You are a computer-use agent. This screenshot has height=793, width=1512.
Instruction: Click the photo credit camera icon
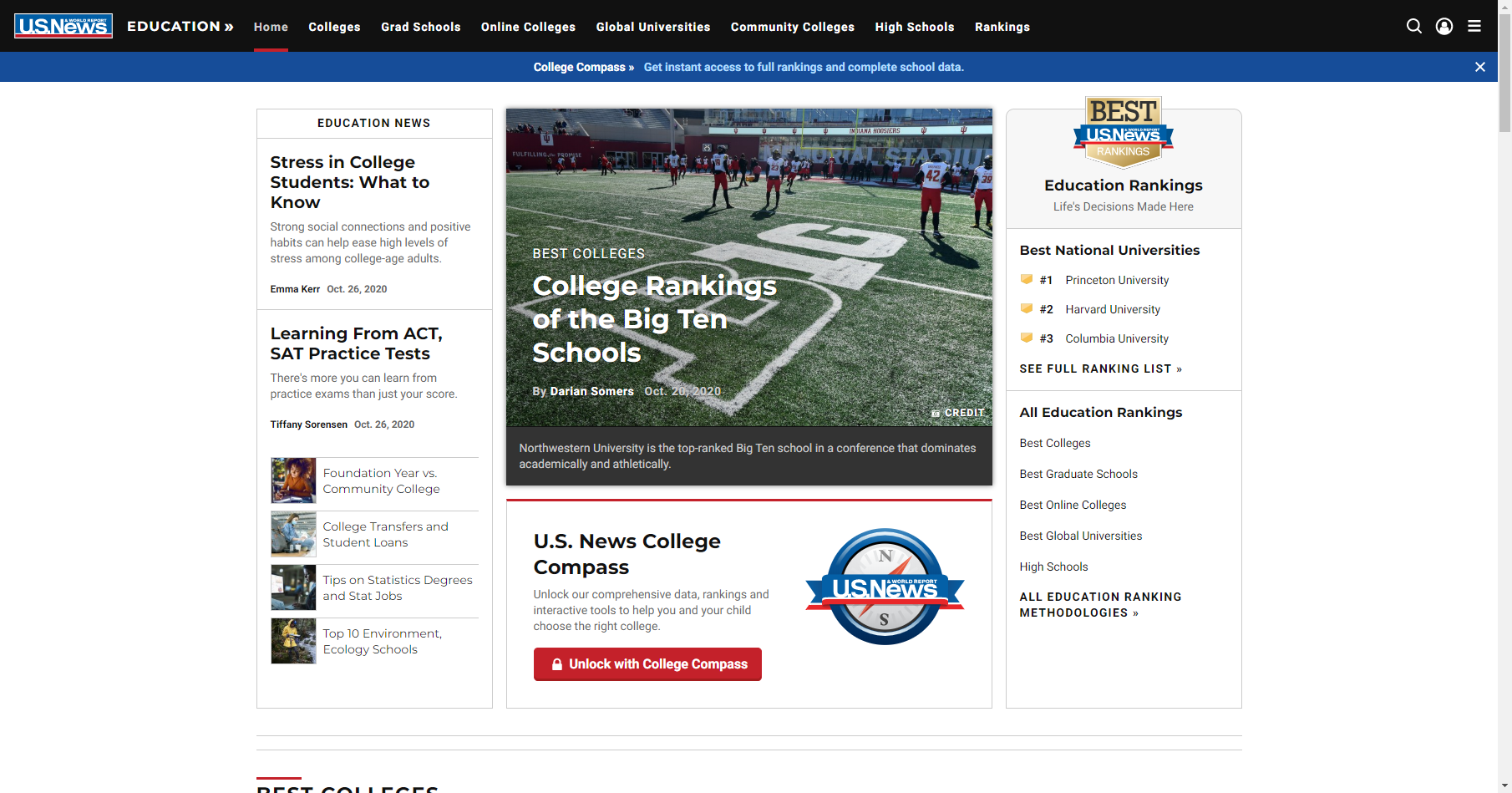pyautogui.click(x=936, y=413)
